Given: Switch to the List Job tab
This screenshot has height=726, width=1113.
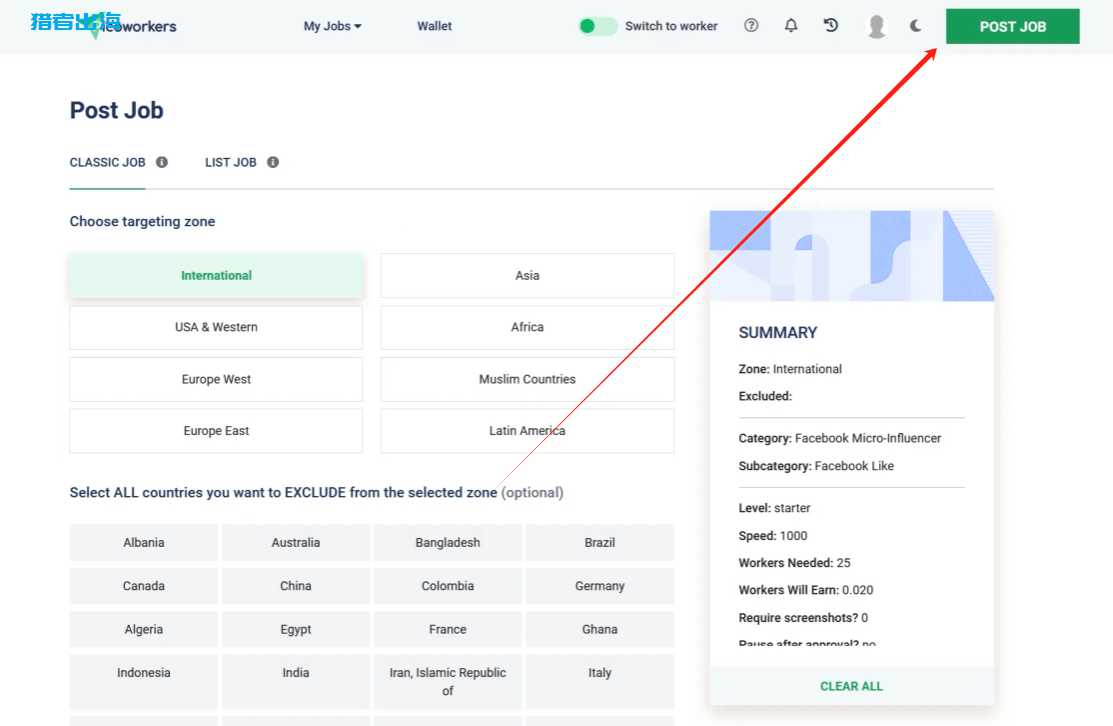Looking at the screenshot, I should (x=231, y=162).
